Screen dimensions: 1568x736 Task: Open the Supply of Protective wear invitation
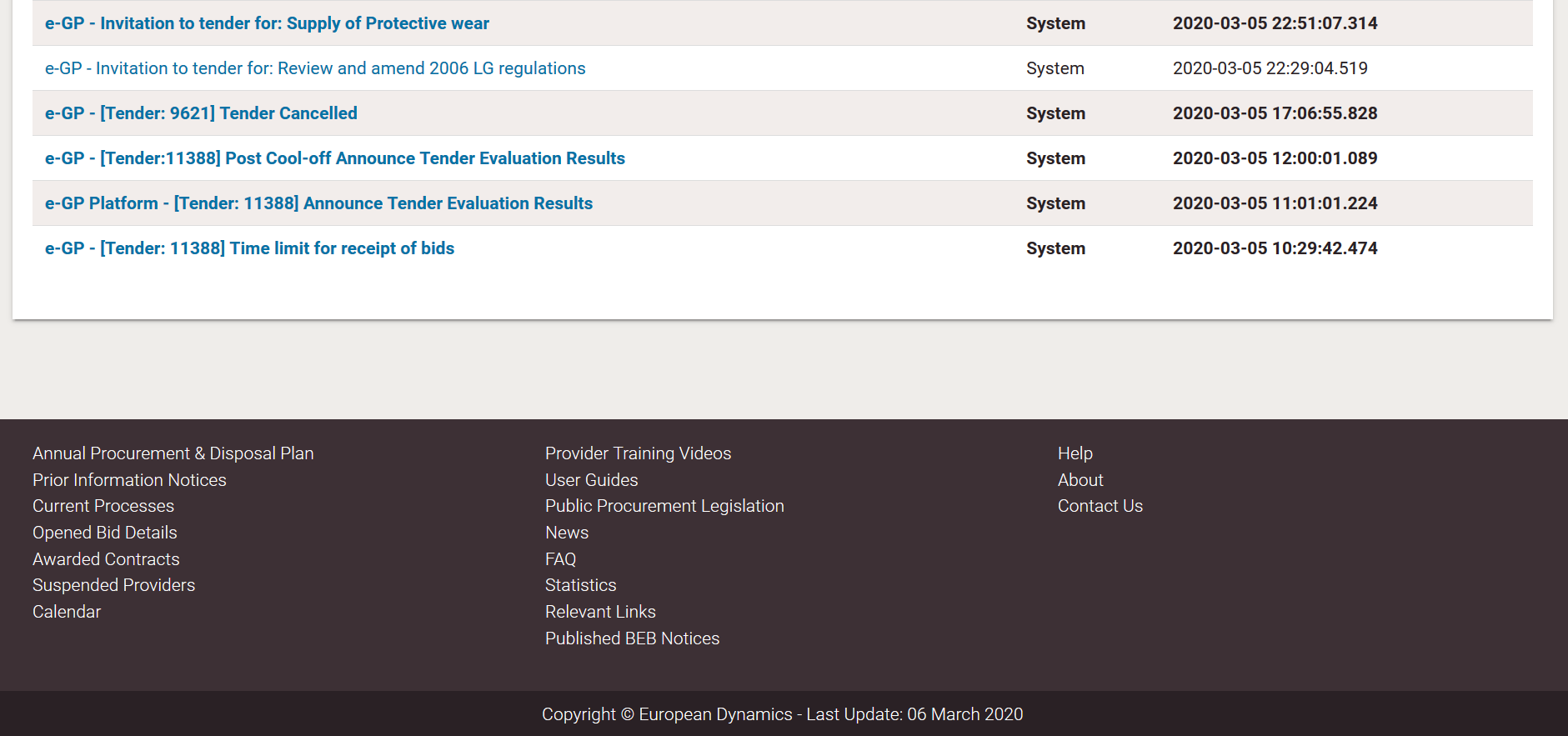pyautogui.click(x=267, y=23)
